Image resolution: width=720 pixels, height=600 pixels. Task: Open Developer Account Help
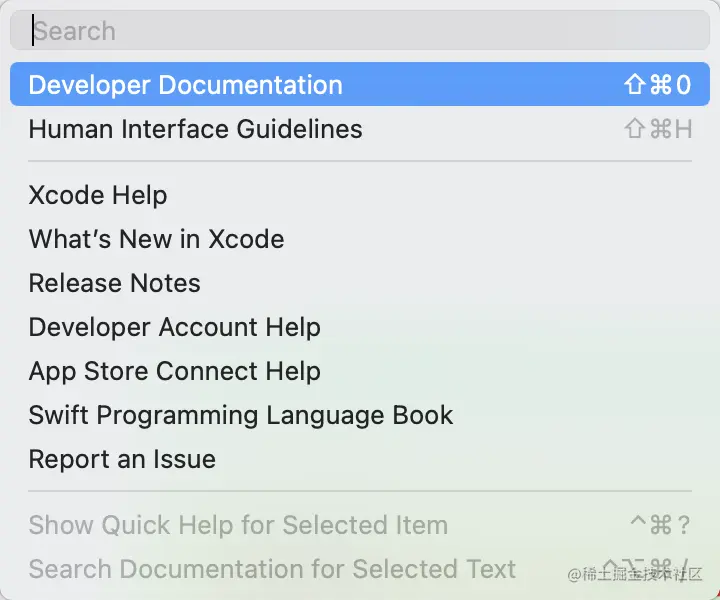(x=360, y=327)
